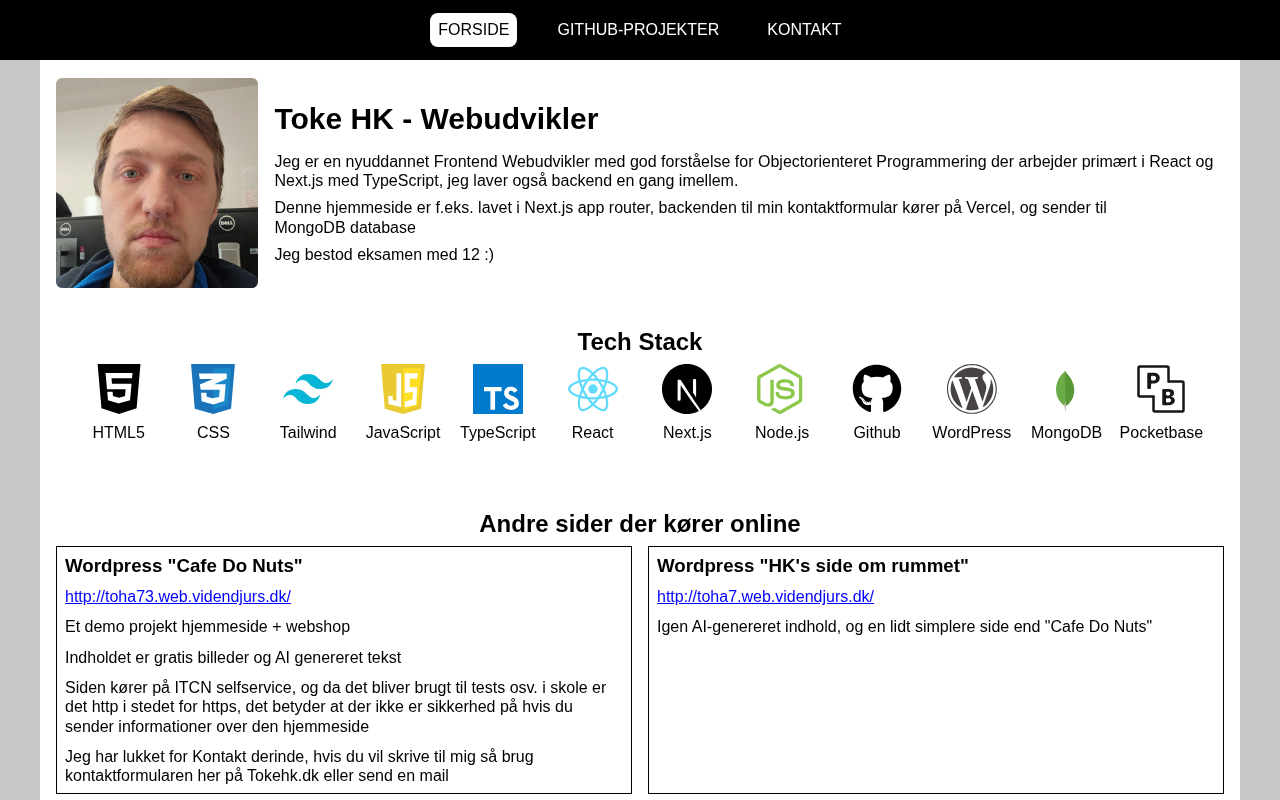
Task: Click the HTML5 logo icon
Action: click(x=119, y=389)
